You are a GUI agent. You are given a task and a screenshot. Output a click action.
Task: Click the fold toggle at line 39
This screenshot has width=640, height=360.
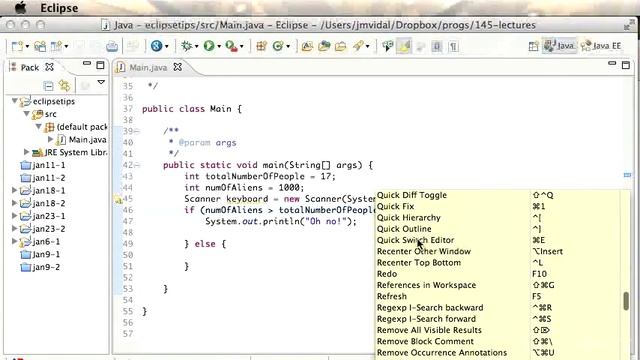[x=137, y=131]
